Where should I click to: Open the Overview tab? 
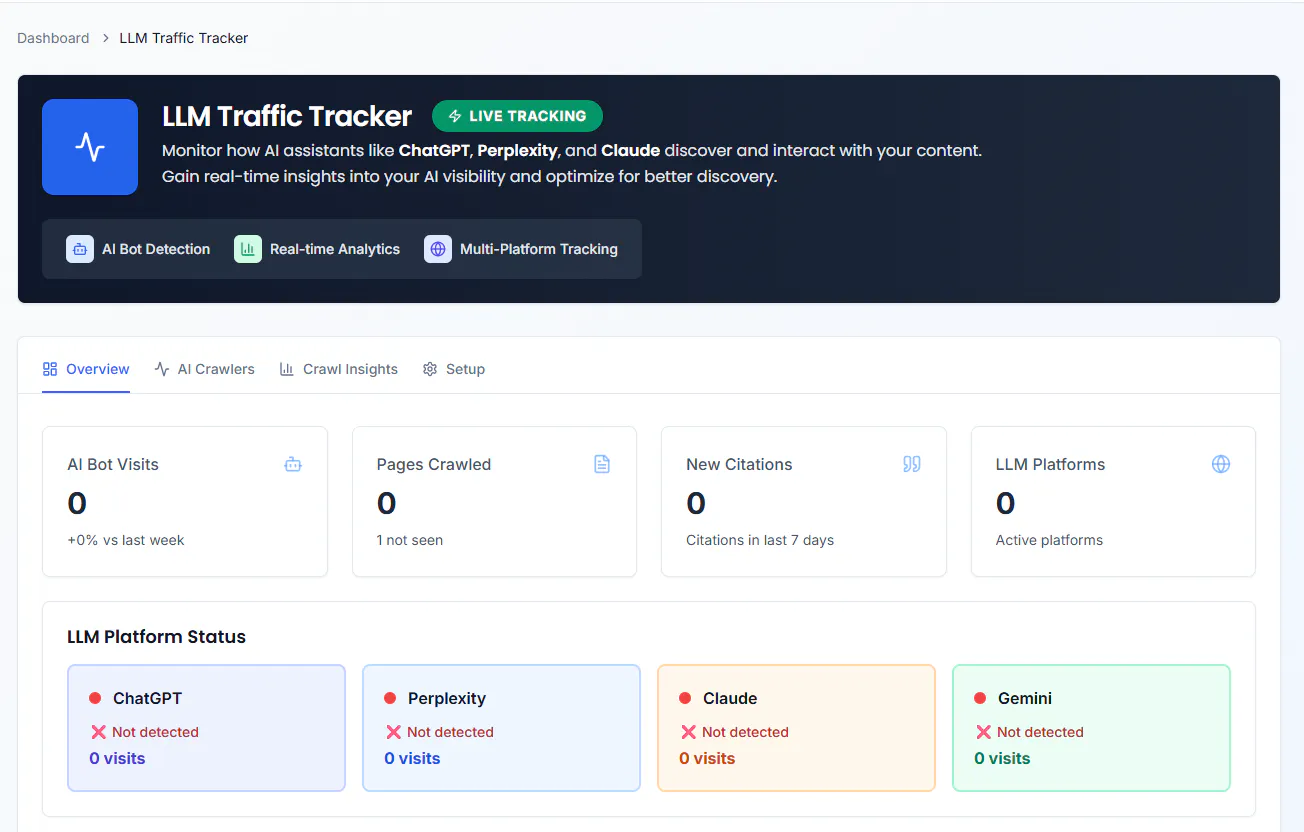[86, 369]
